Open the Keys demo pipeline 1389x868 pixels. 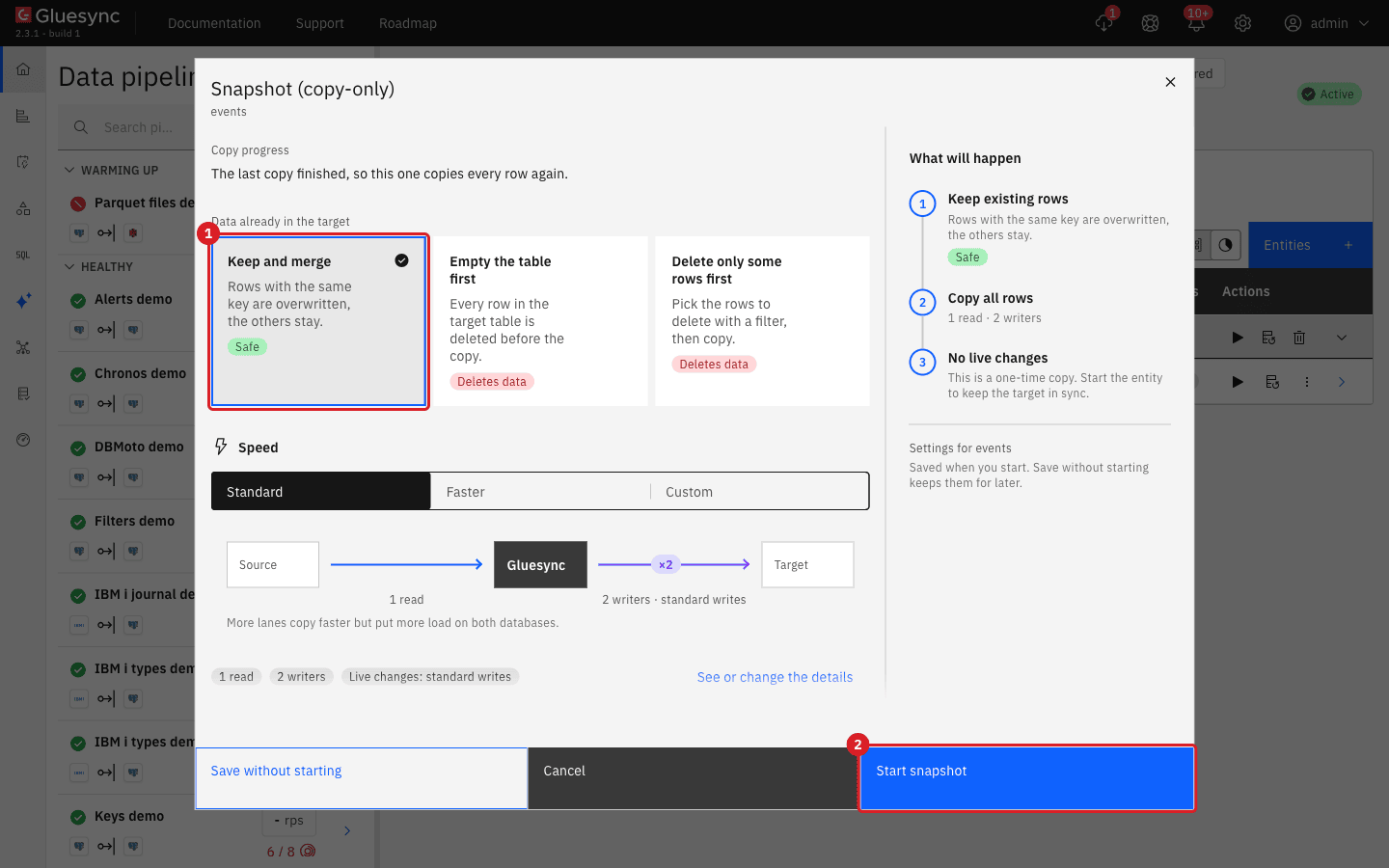(129, 816)
